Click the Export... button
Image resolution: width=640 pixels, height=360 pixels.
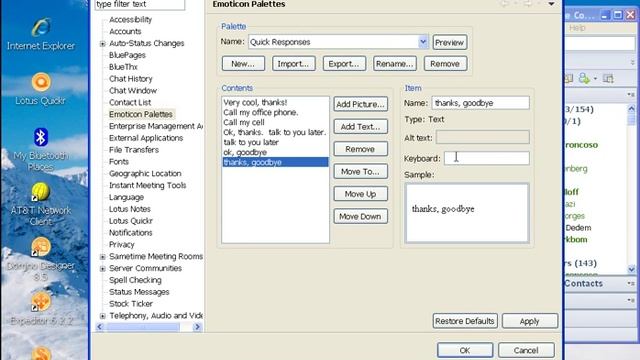tap(344, 64)
